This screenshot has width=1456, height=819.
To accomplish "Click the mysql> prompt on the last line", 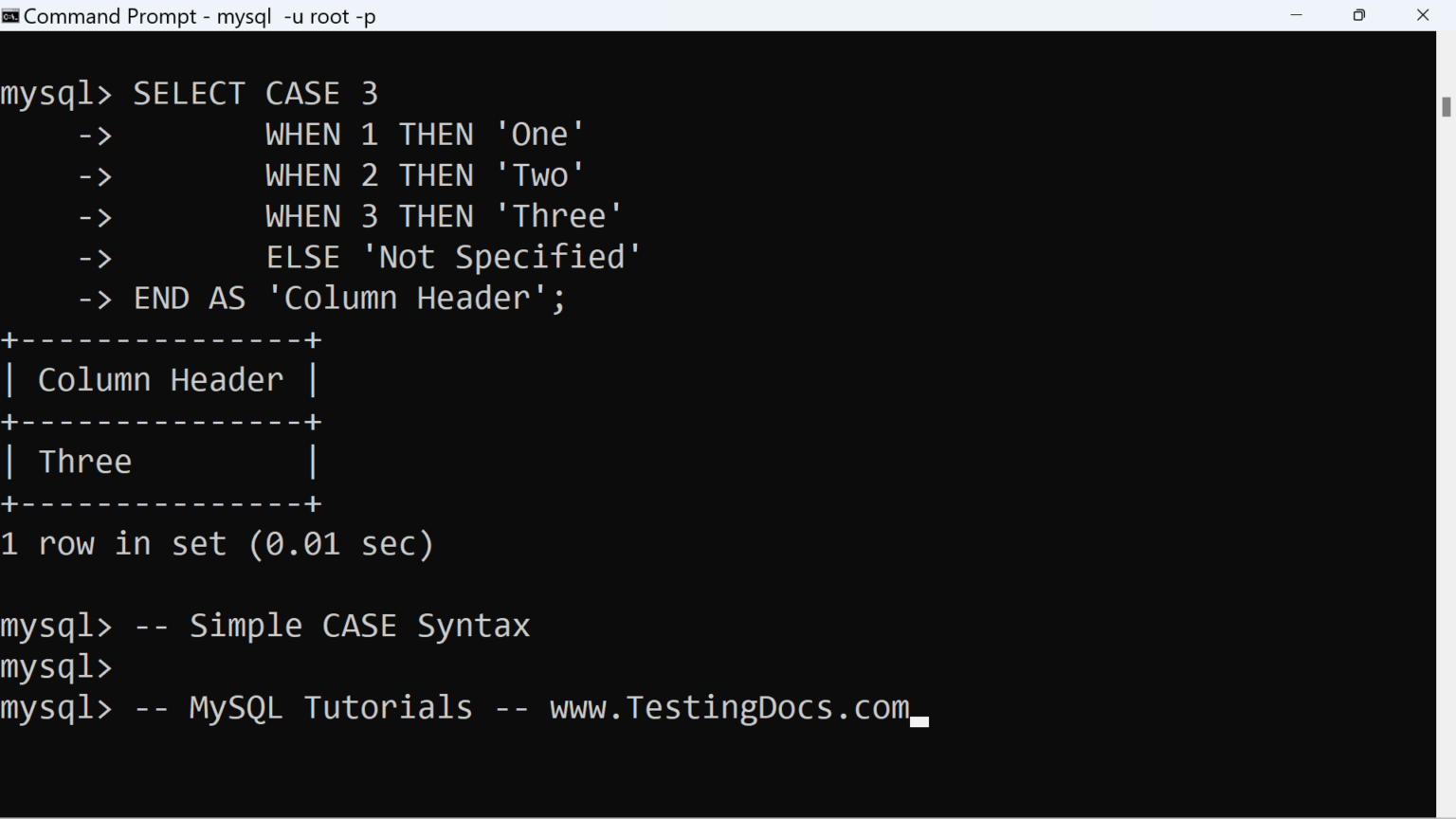I will [55, 707].
